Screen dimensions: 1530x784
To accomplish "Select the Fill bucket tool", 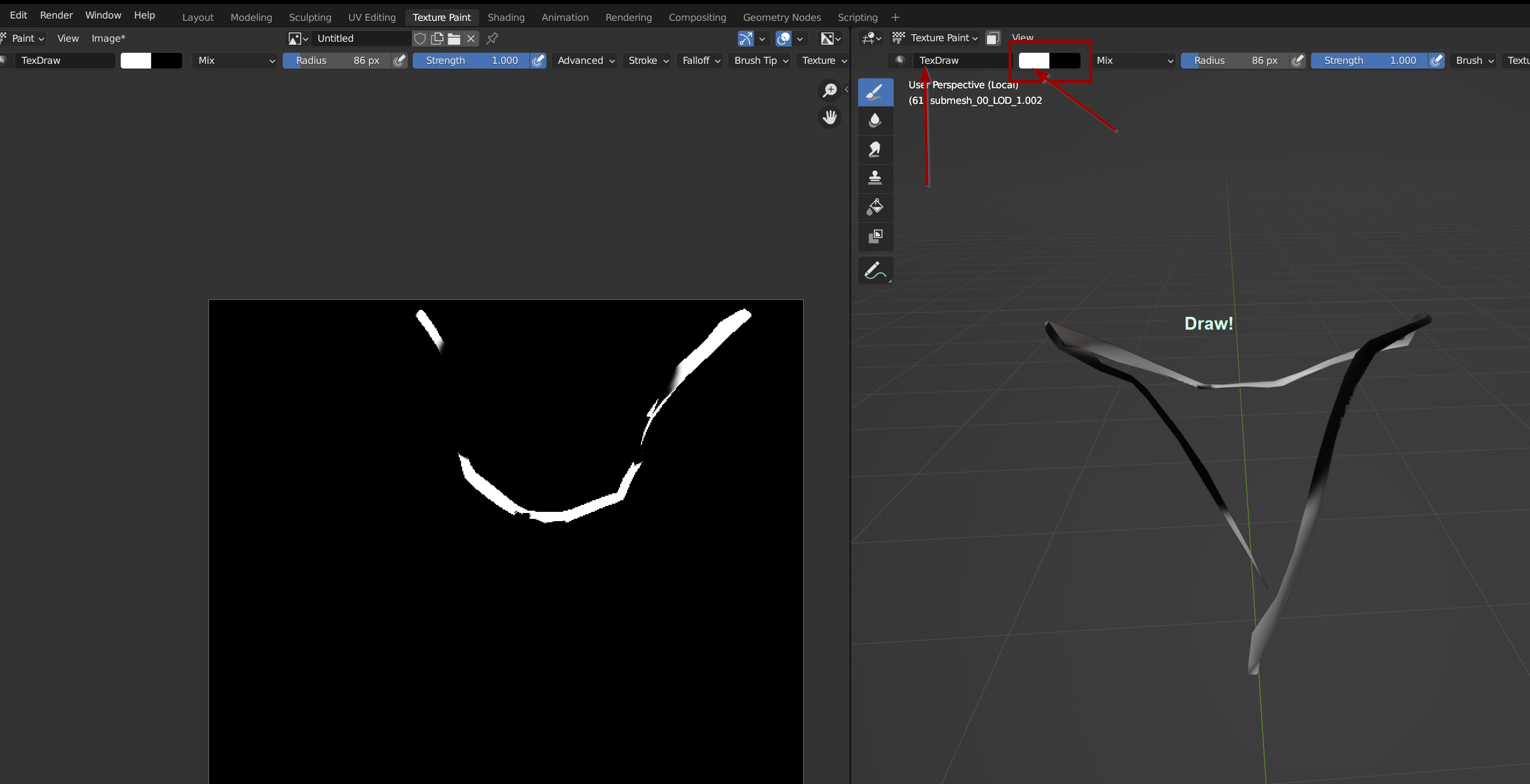I will click(x=875, y=207).
